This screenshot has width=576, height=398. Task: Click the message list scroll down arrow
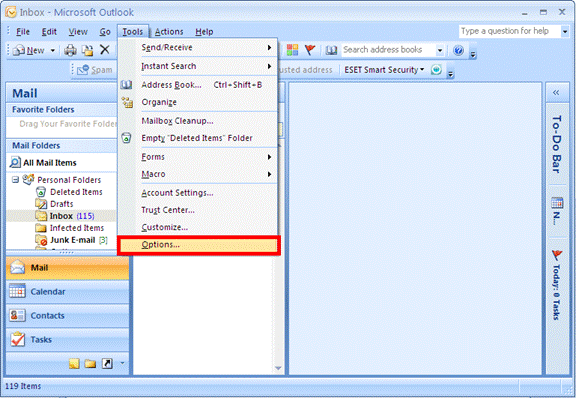tap(278, 369)
